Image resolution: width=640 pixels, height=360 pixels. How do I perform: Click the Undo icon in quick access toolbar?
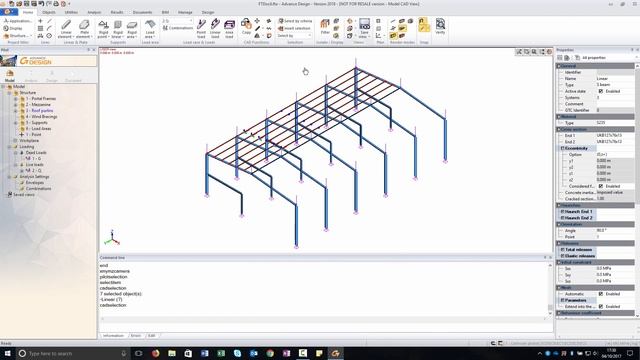(41, 4)
